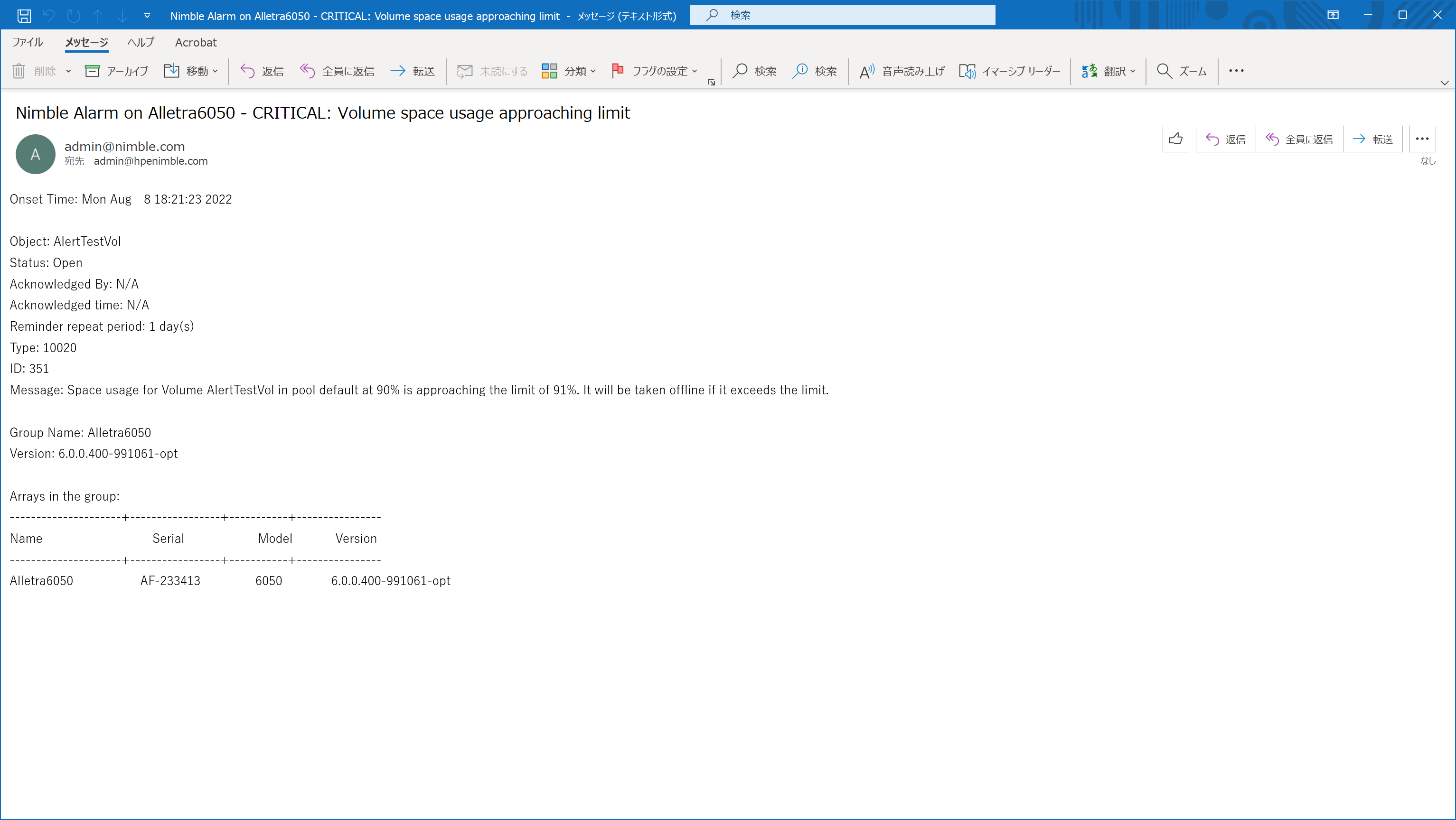Image resolution: width=1456 pixels, height=820 pixels.
Task: Open more actions dots in message header
Action: (x=1422, y=139)
